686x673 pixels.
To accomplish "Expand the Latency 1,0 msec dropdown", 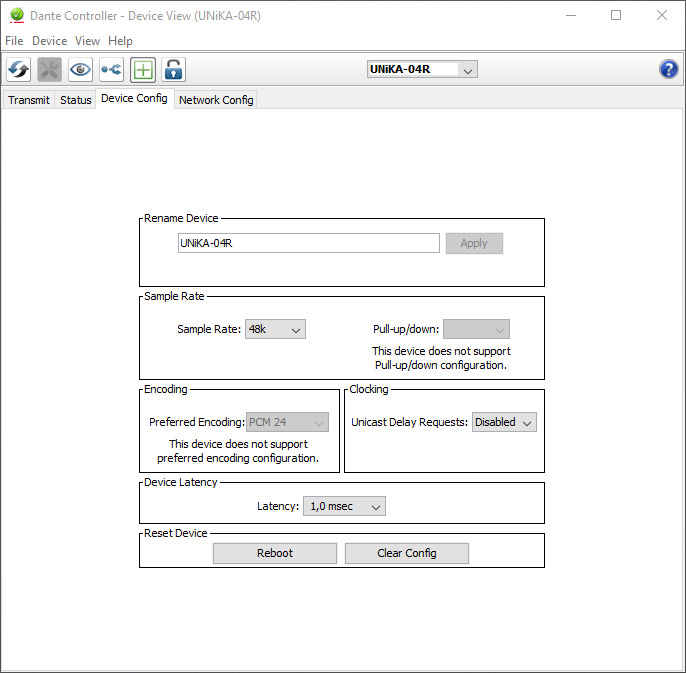I will pos(344,506).
